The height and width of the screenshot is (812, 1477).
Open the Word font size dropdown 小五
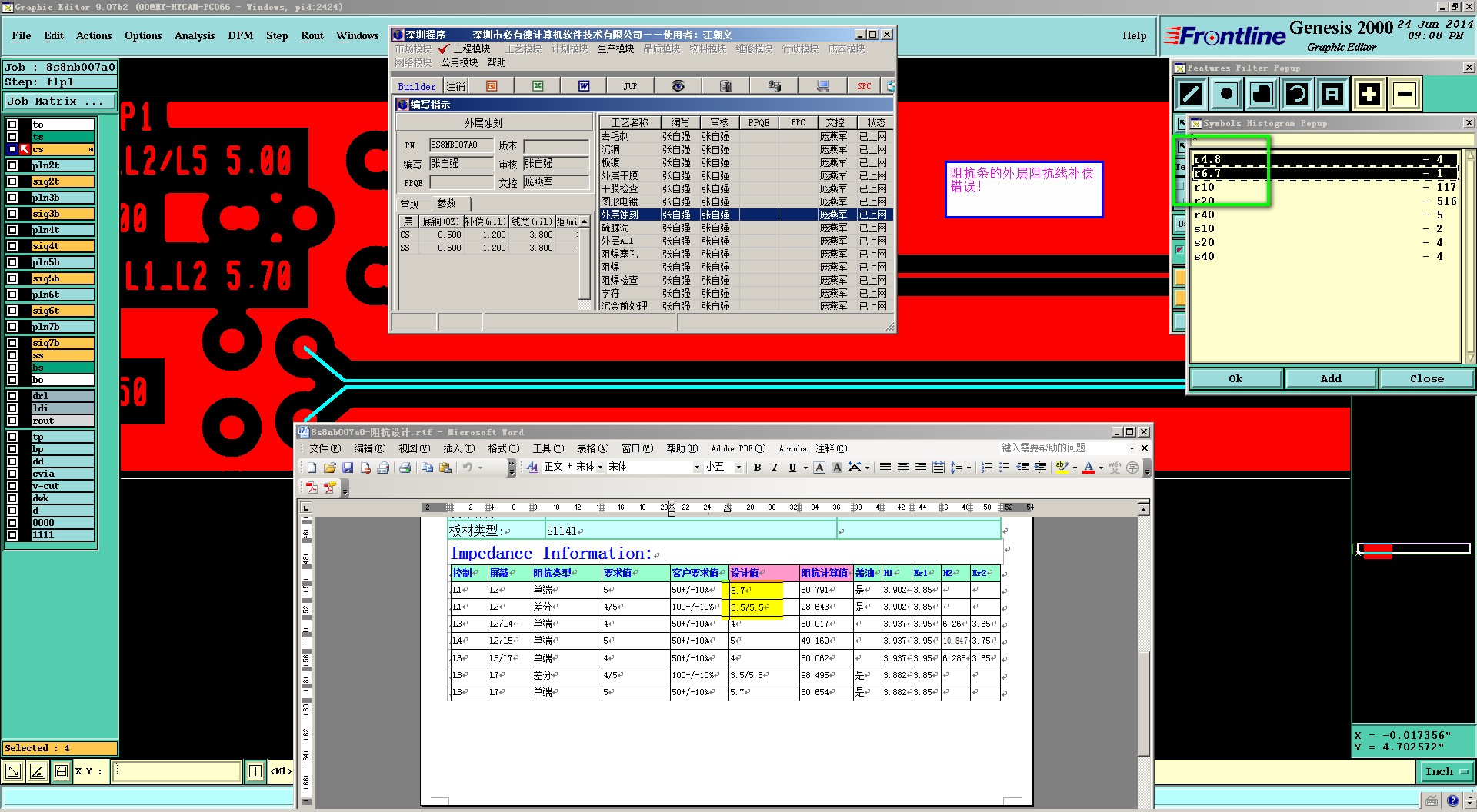coord(738,468)
